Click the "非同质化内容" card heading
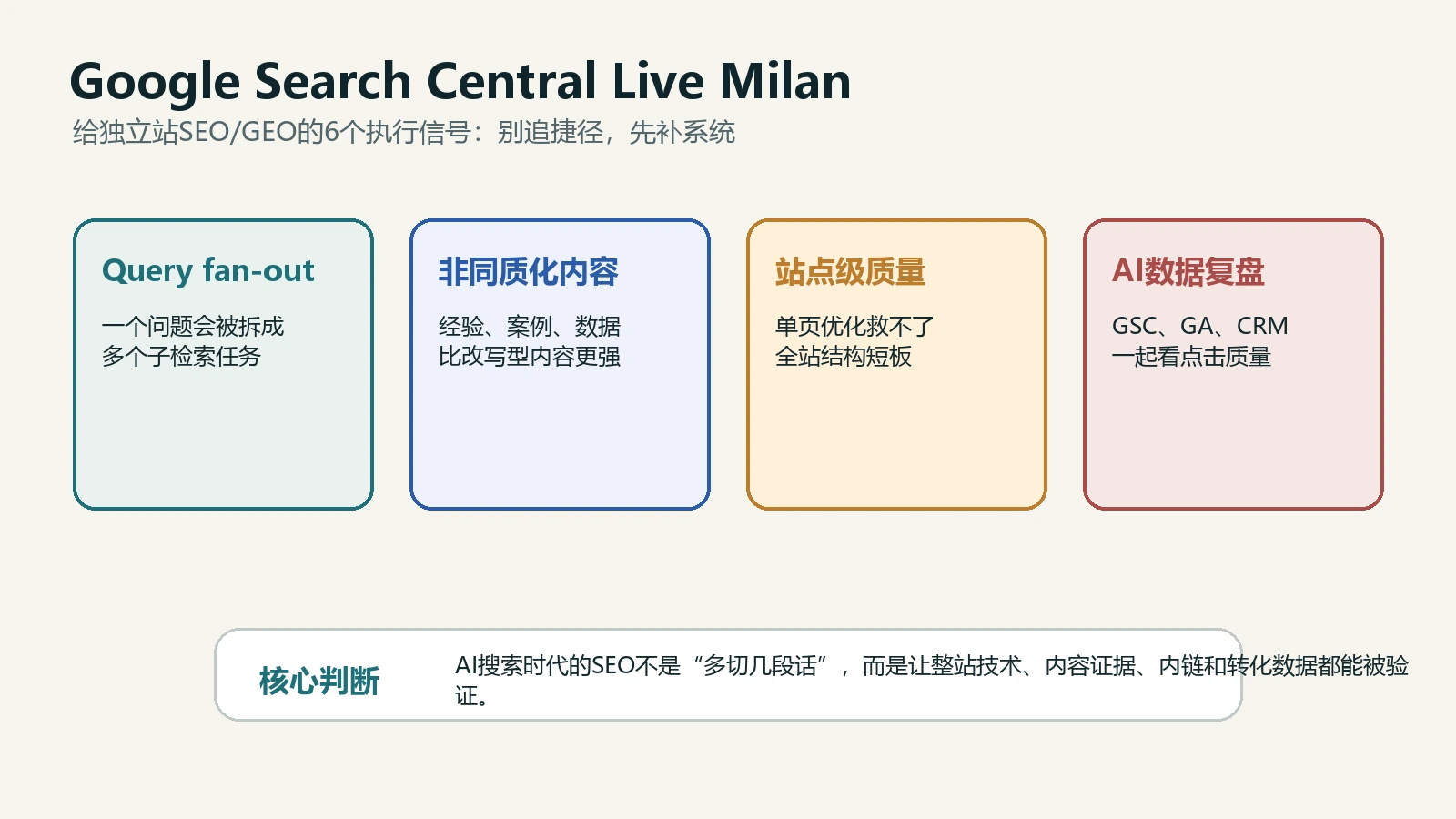The image size is (1456, 819). click(x=529, y=271)
